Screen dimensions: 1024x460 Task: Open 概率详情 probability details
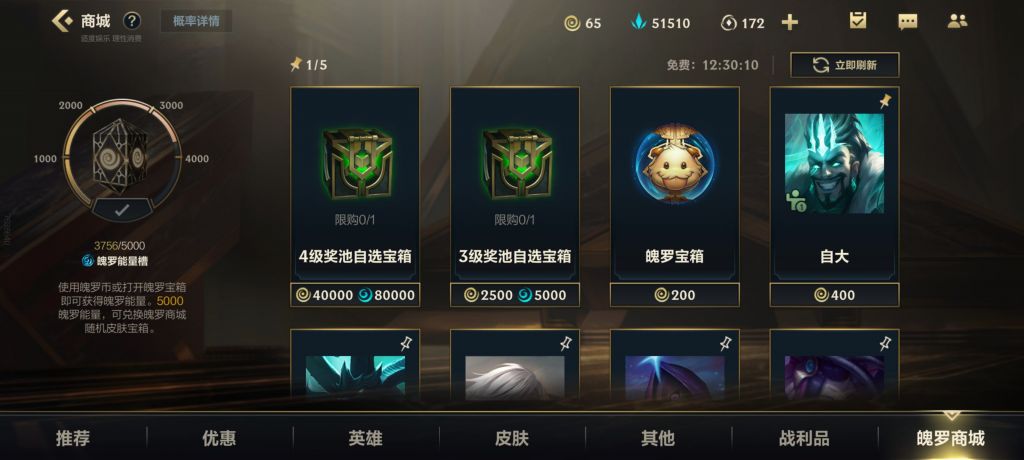coord(196,21)
